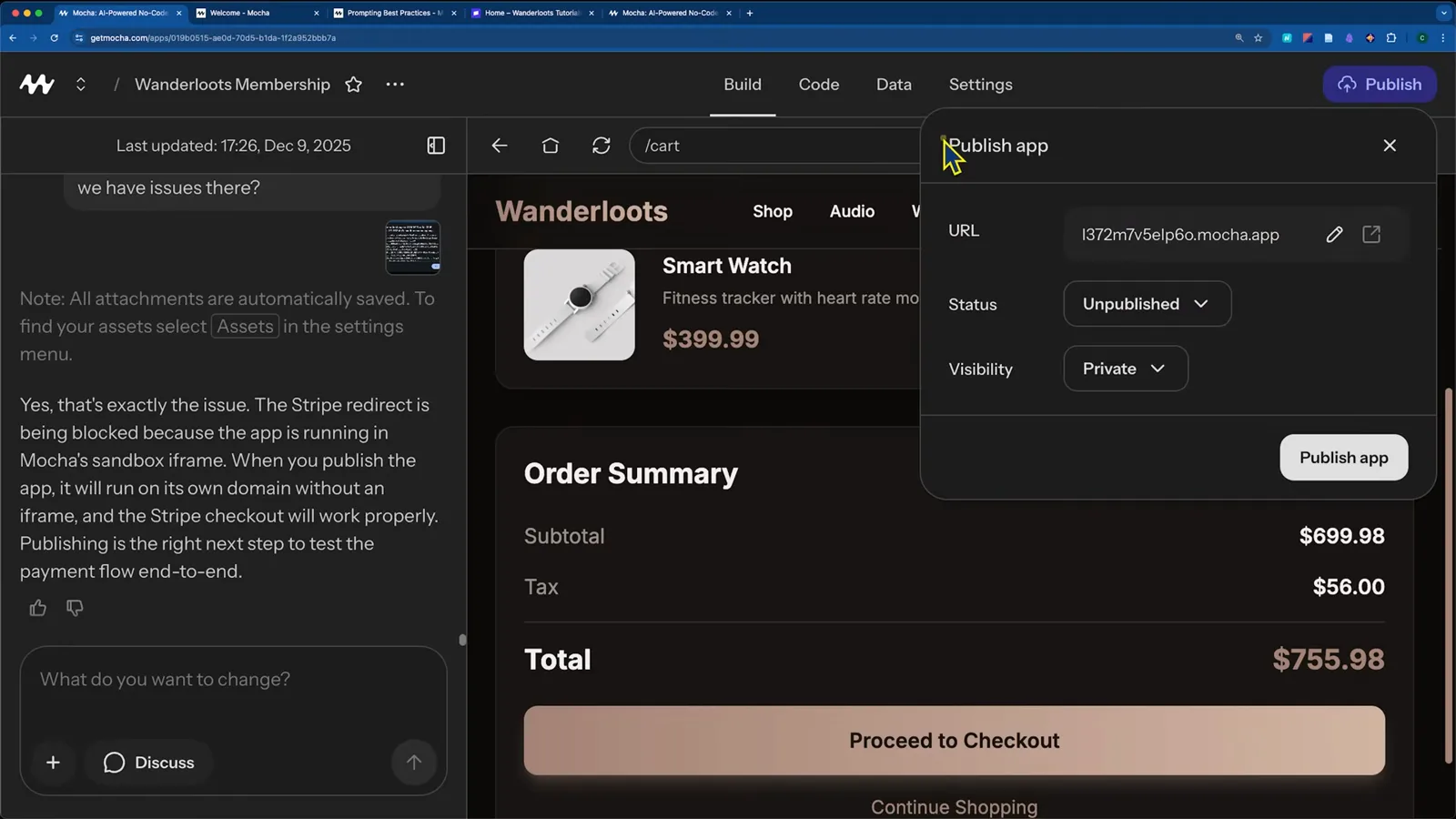Bookmark this page with star icon
Screen dimensions: 1456x819
coord(1259,38)
